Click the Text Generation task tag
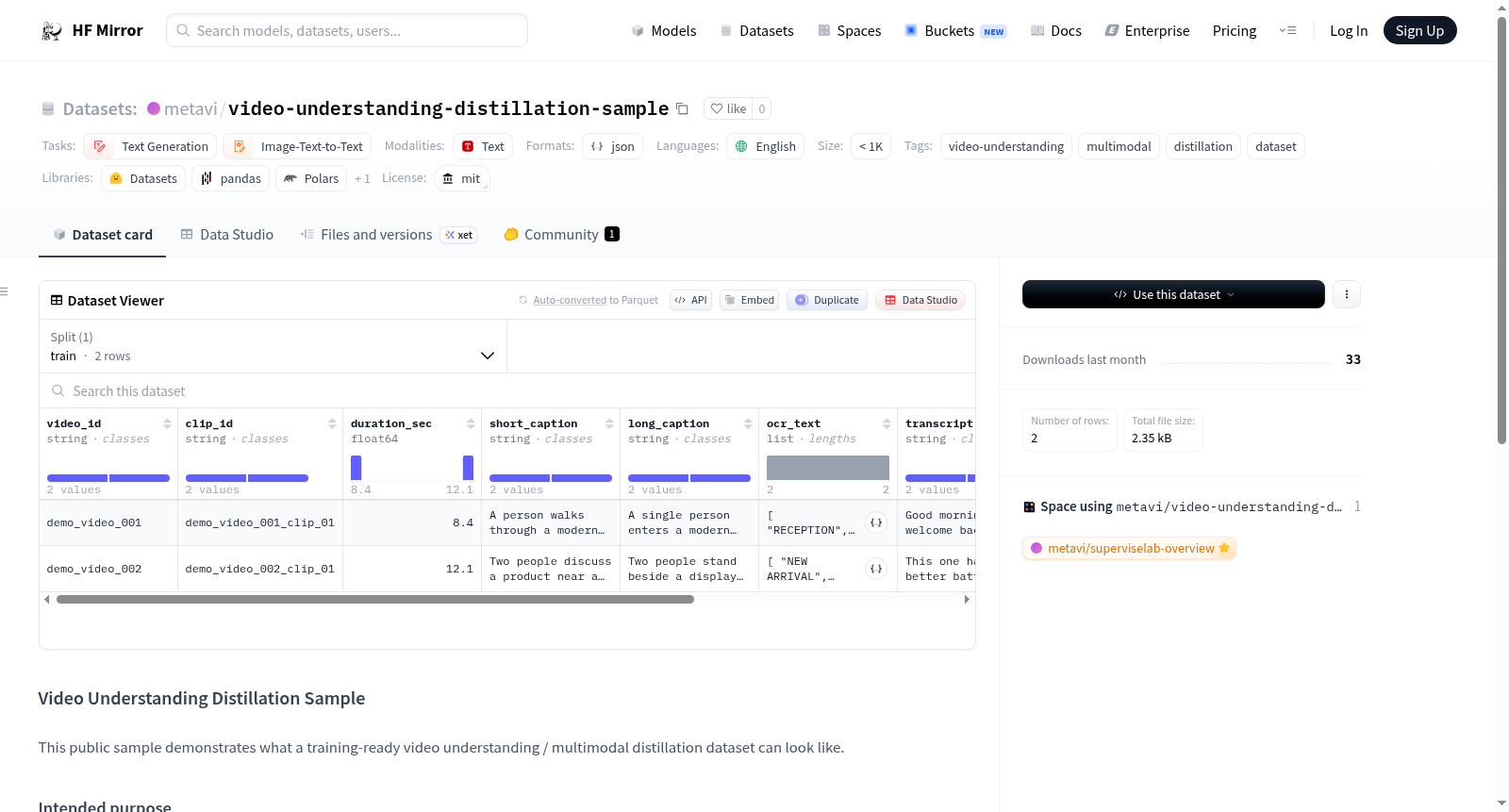 point(150,146)
